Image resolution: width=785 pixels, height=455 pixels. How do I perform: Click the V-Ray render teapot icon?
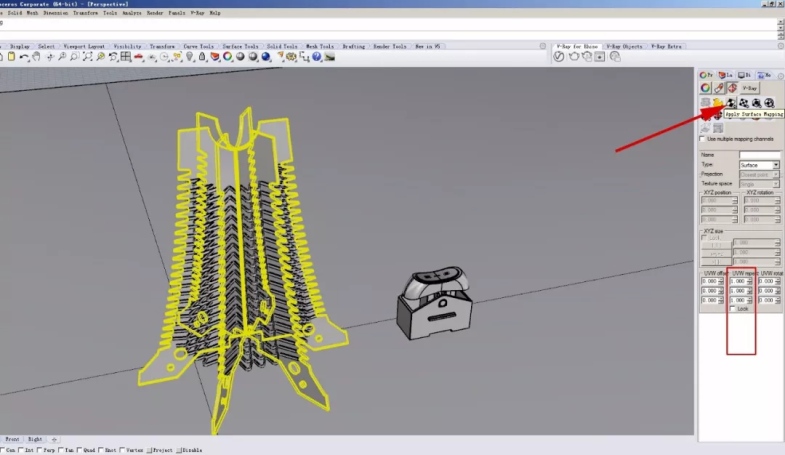pyautogui.click(x=573, y=57)
